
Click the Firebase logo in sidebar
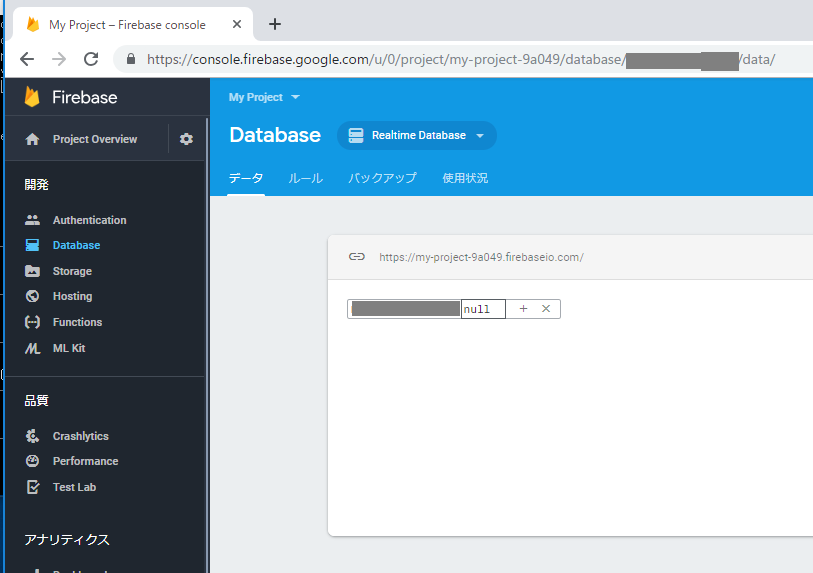pos(32,97)
